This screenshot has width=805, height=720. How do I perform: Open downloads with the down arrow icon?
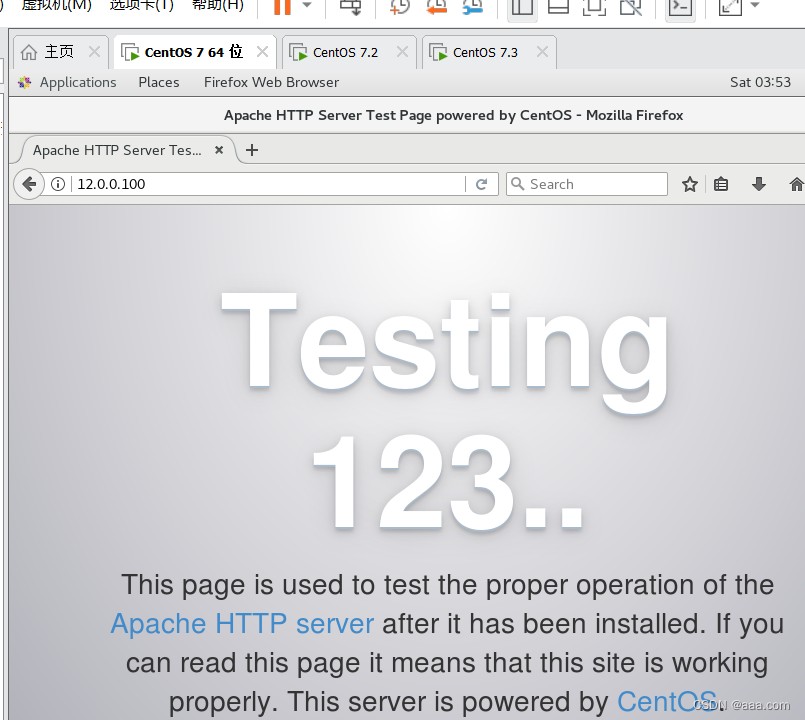[x=759, y=184]
